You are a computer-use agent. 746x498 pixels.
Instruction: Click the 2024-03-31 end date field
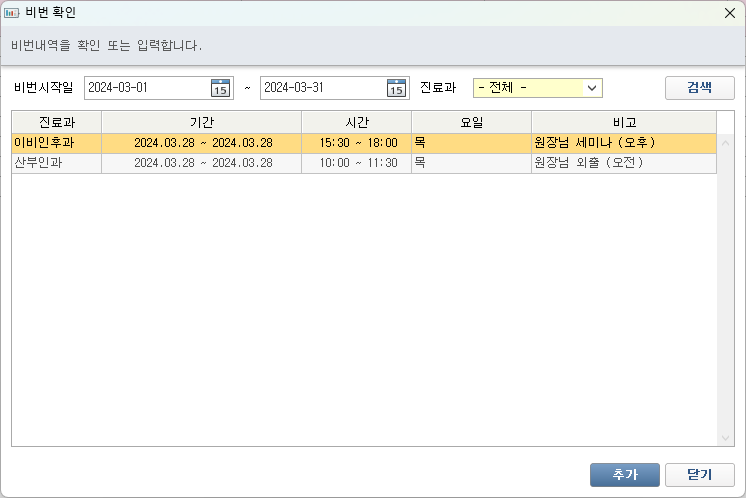point(322,88)
